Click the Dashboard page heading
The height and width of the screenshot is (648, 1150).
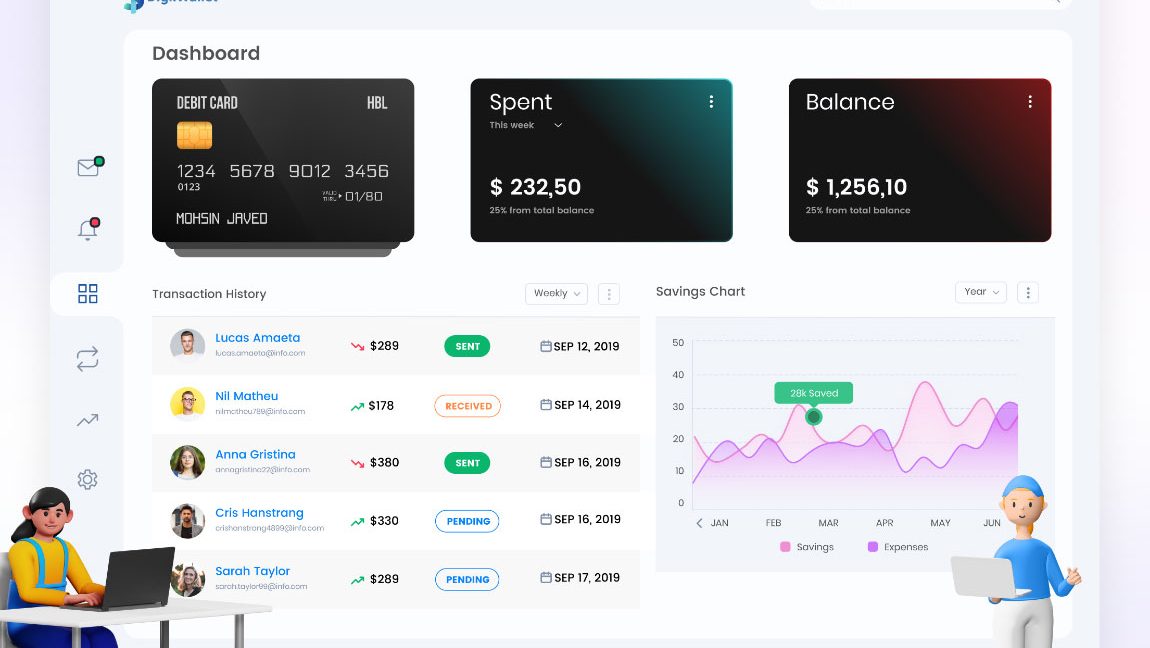pos(206,54)
